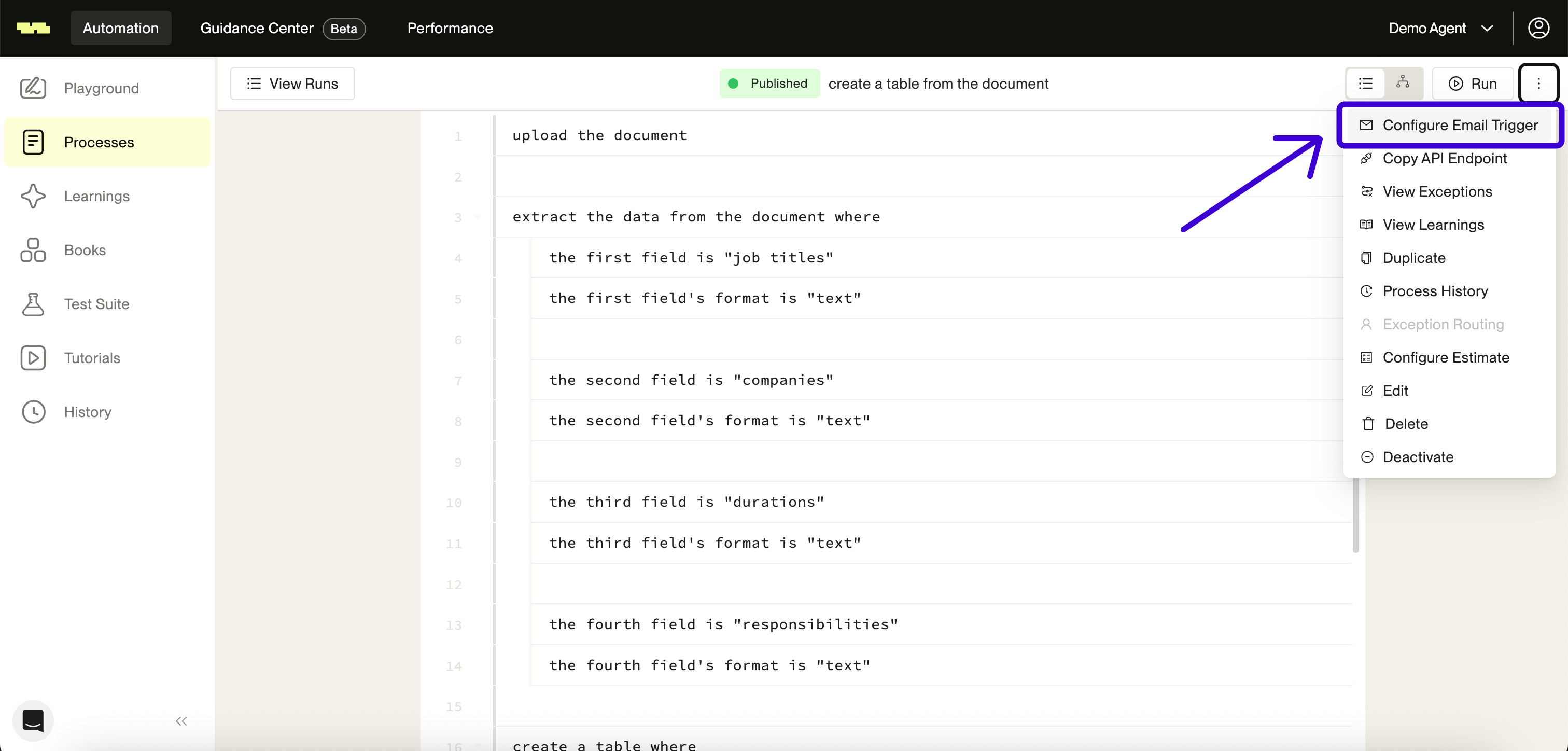Open the Playground sidebar icon

pyautogui.click(x=33, y=88)
